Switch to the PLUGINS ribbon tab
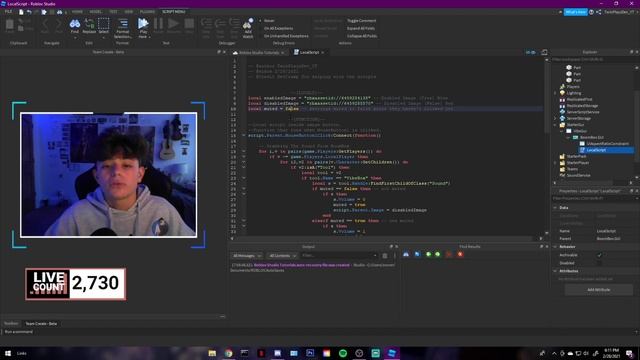The image size is (640, 360). pyautogui.click(x=147, y=12)
